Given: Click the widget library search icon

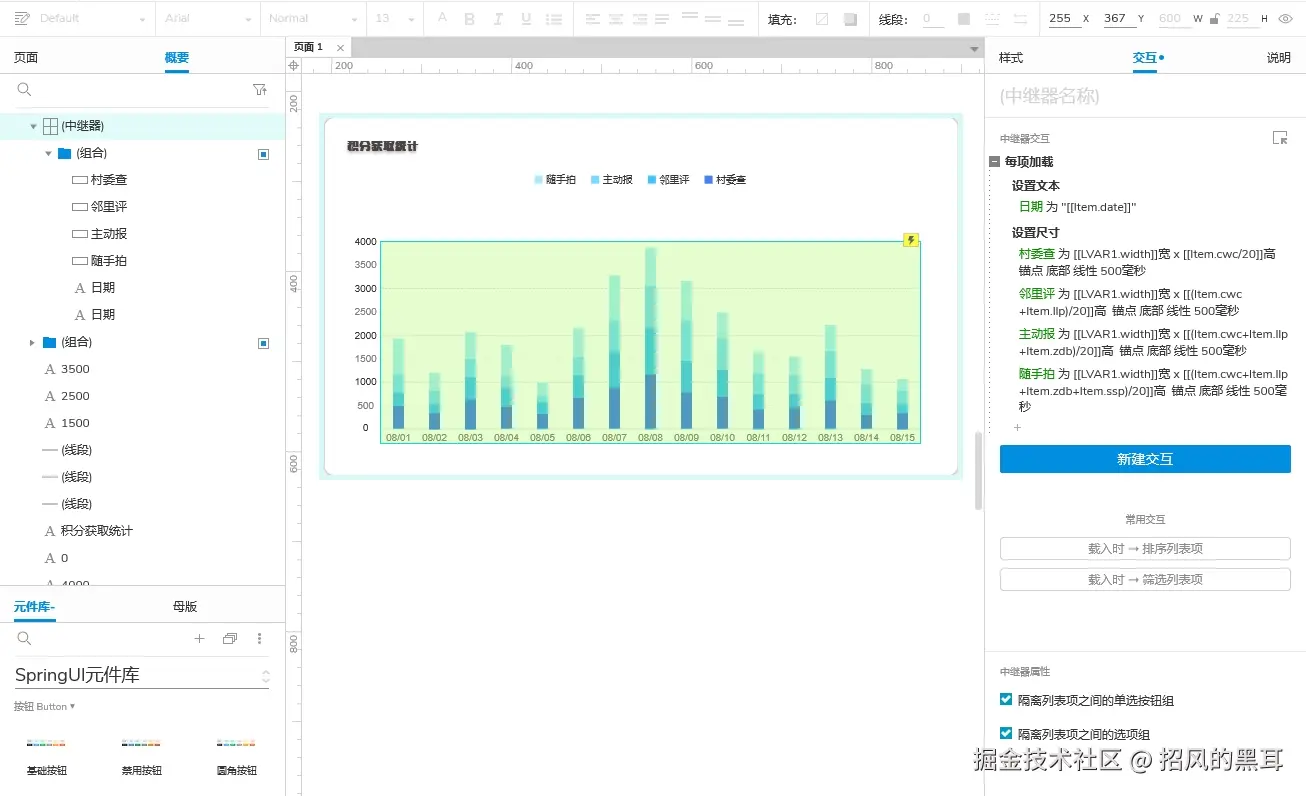Looking at the screenshot, I should pyautogui.click(x=25, y=638).
